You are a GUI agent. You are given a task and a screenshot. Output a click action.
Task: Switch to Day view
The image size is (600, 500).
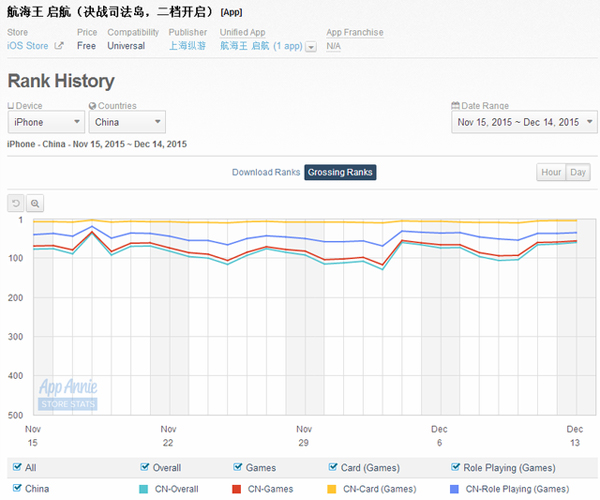pyautogui.click(x=578, y=172)
